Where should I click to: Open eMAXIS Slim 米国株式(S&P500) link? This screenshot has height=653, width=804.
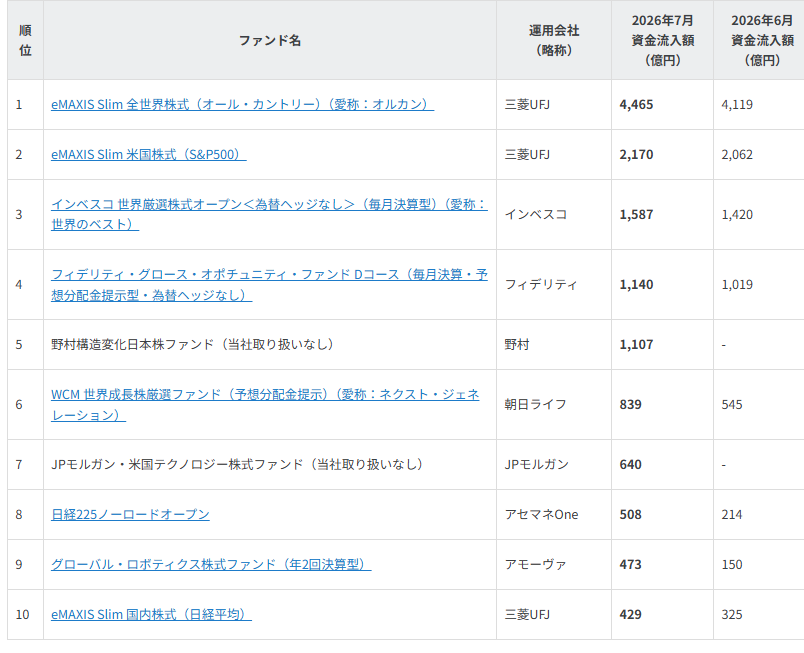(x=149, y=155)
